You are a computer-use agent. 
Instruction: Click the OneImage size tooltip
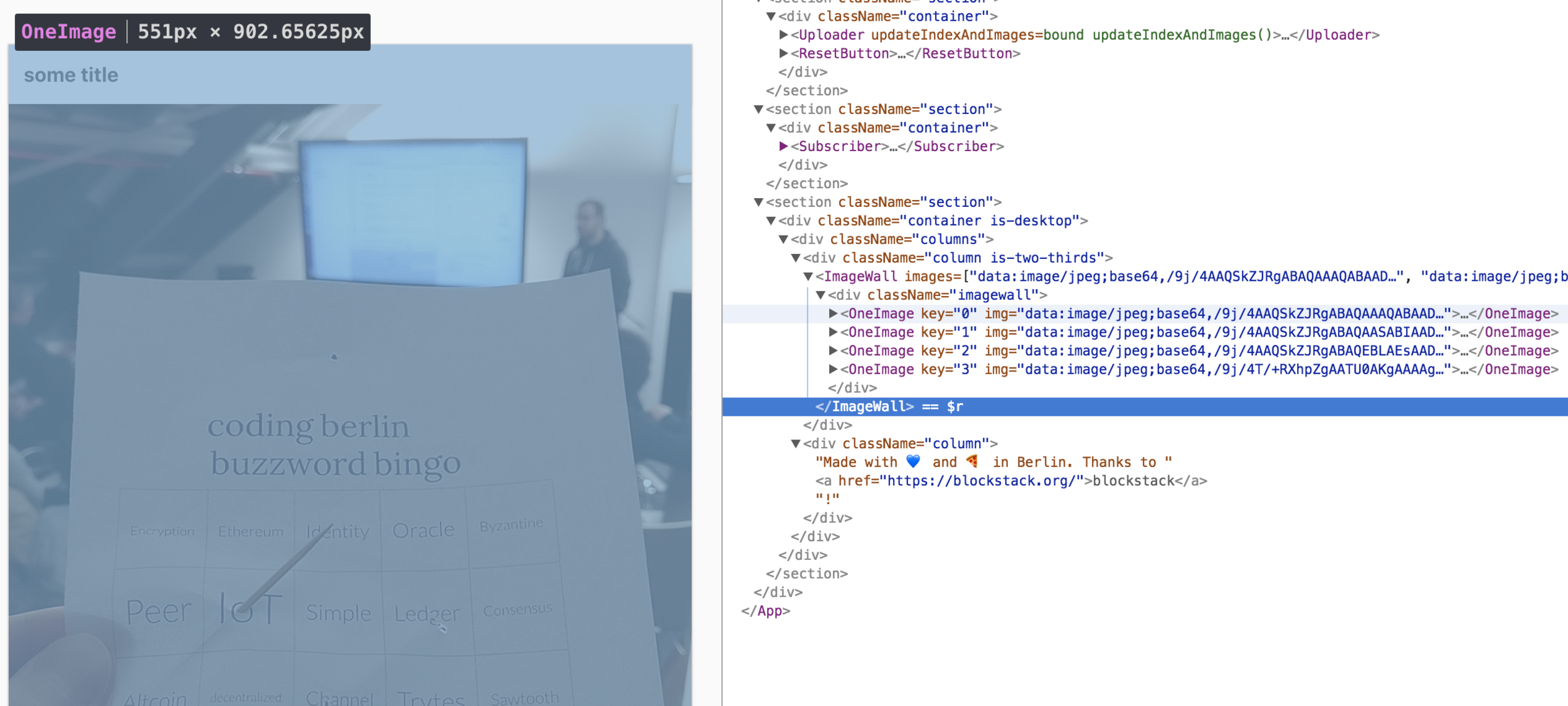coord(193,32)
